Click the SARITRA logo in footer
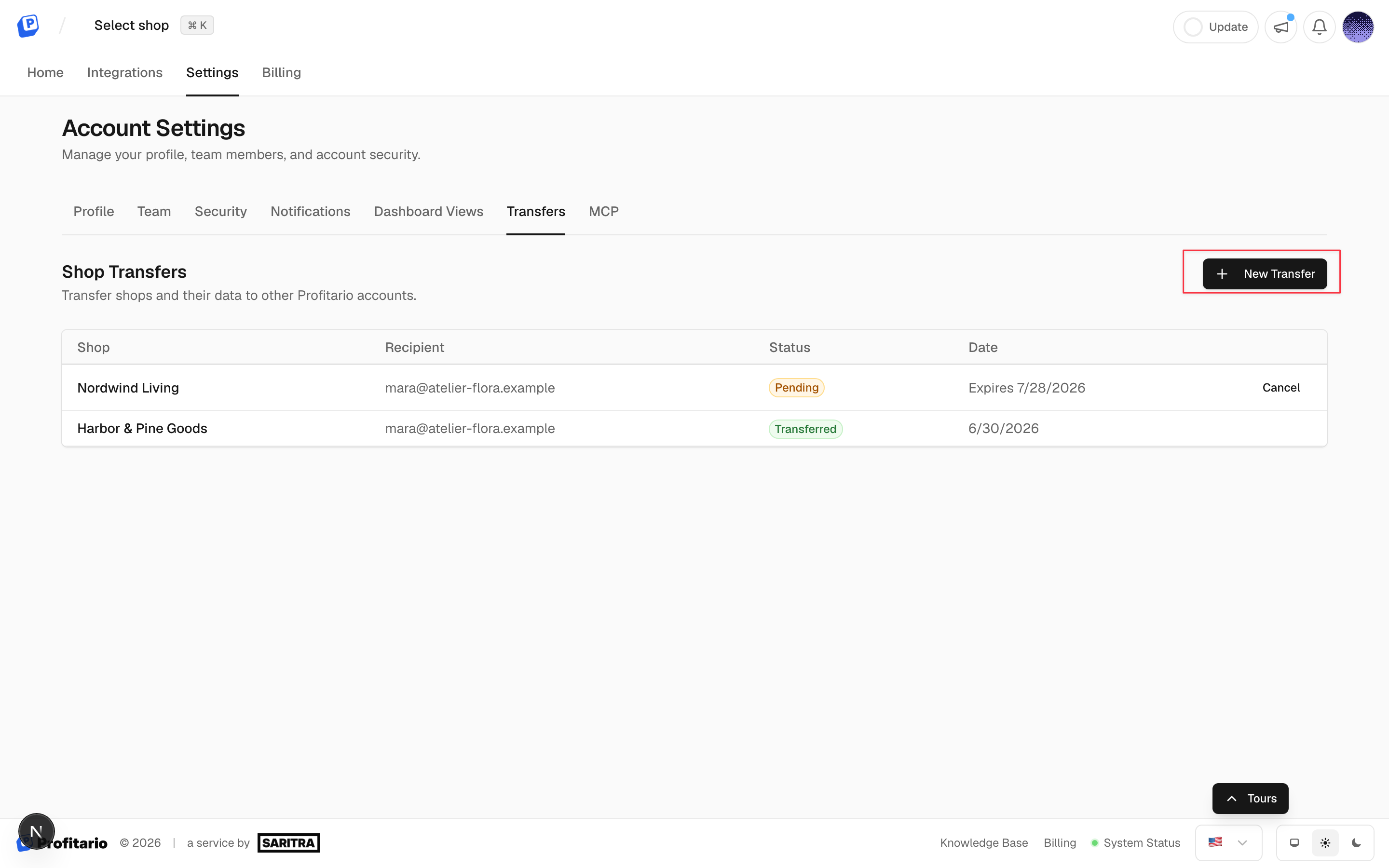 pyautogui.click(x=289, y=843)
